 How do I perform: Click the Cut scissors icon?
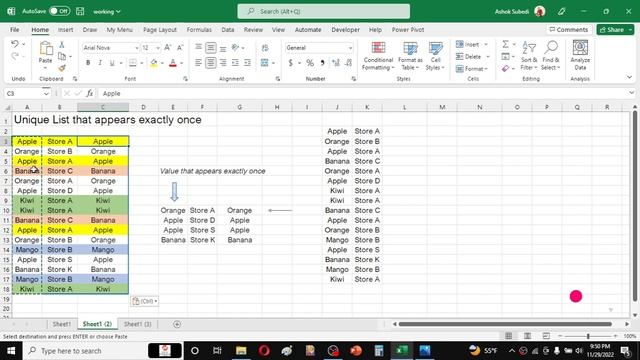[x=62, y=44]
